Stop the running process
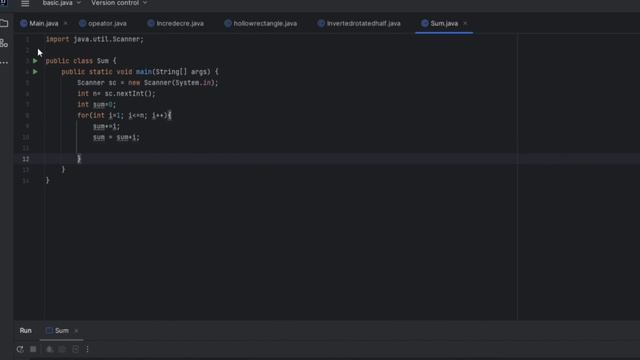Screen dimensions: 640x360 [33, 349]
